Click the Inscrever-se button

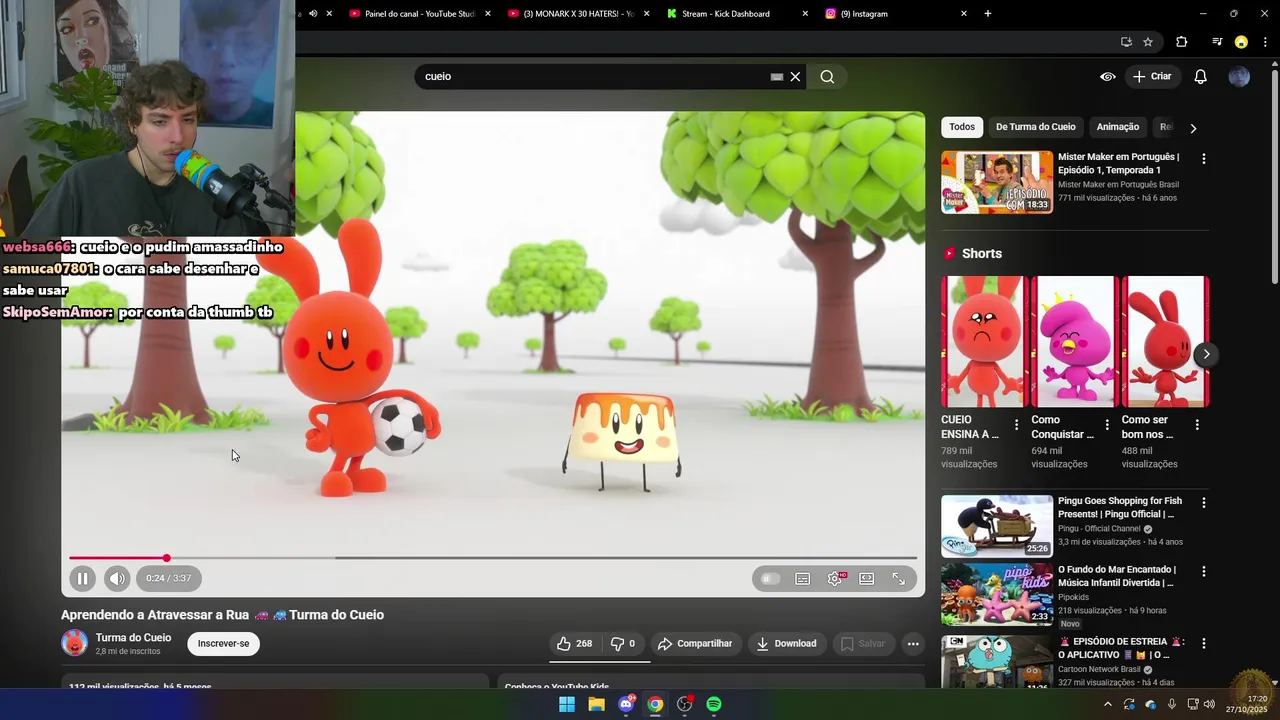click(223, 644)
